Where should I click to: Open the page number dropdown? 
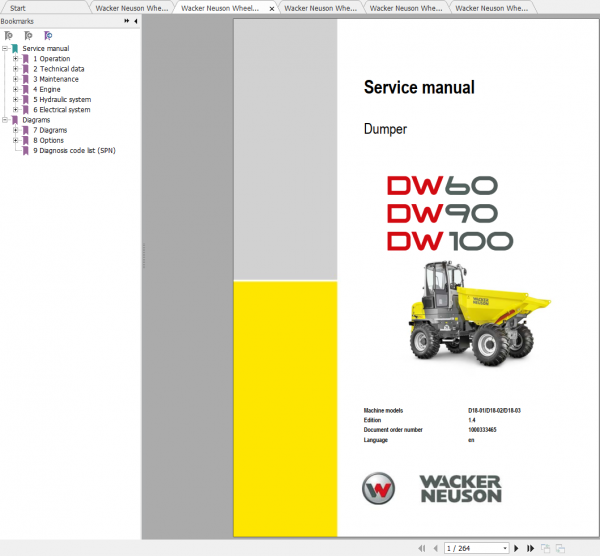[505, 548]
